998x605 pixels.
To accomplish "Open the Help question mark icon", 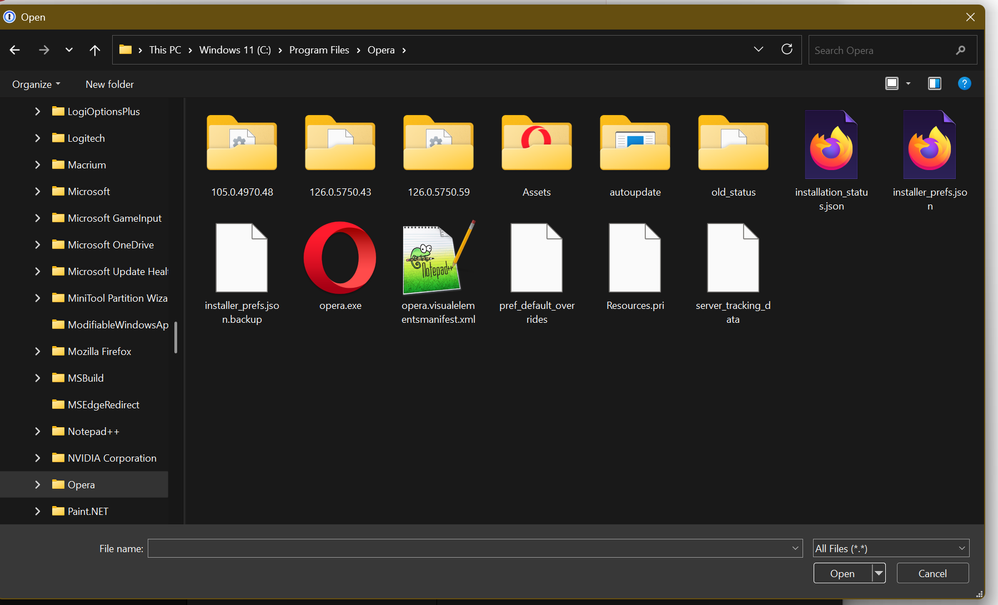I will point(964,84).
